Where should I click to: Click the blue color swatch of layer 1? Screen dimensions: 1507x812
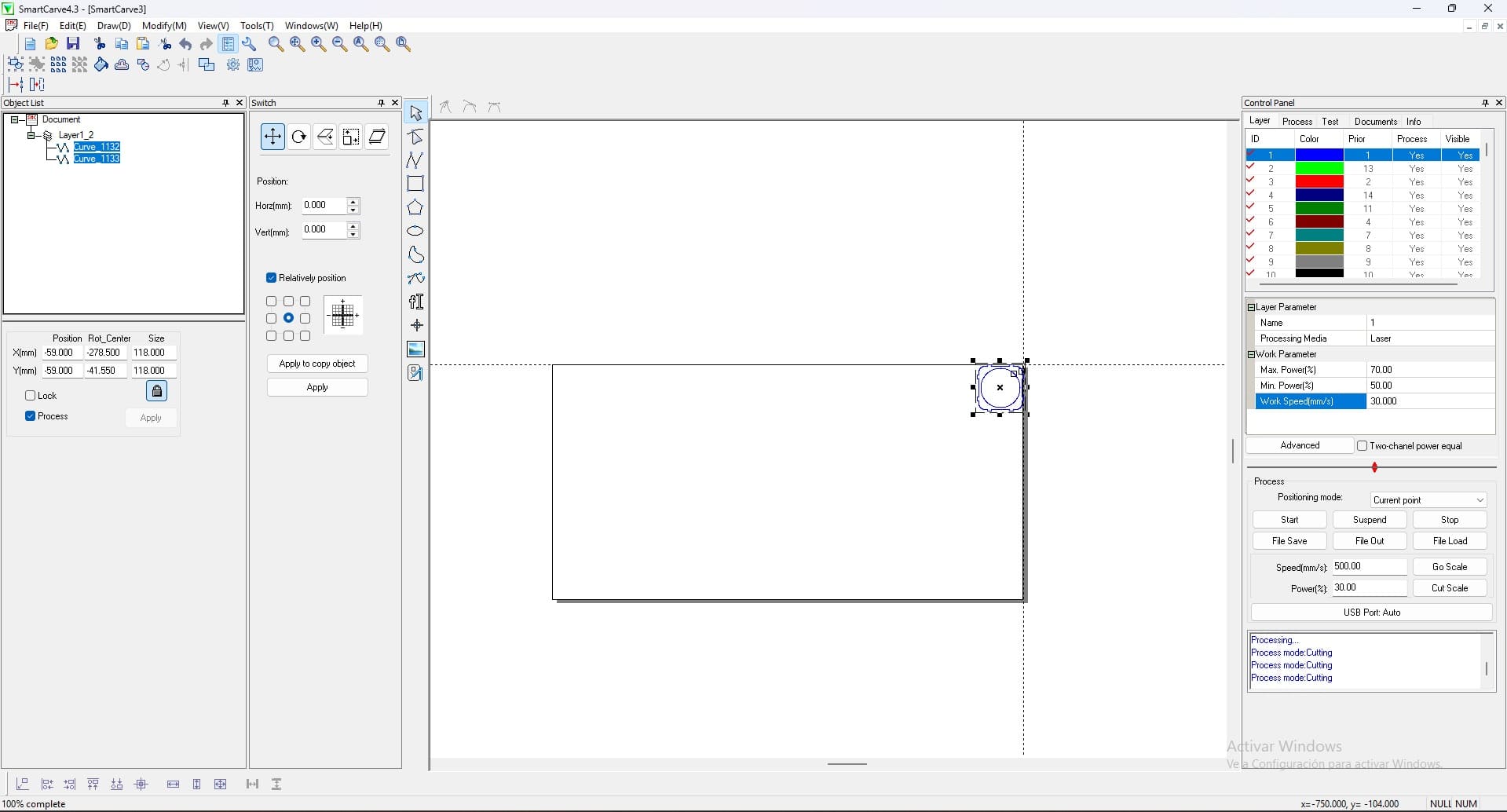tap(1319, 155)
